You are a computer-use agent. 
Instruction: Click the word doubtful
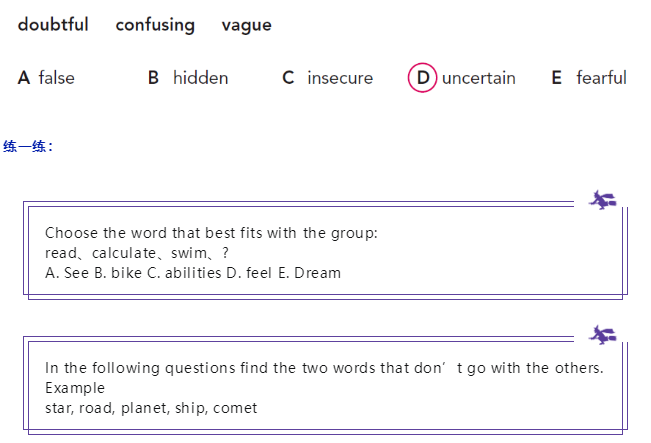[53, 24]
